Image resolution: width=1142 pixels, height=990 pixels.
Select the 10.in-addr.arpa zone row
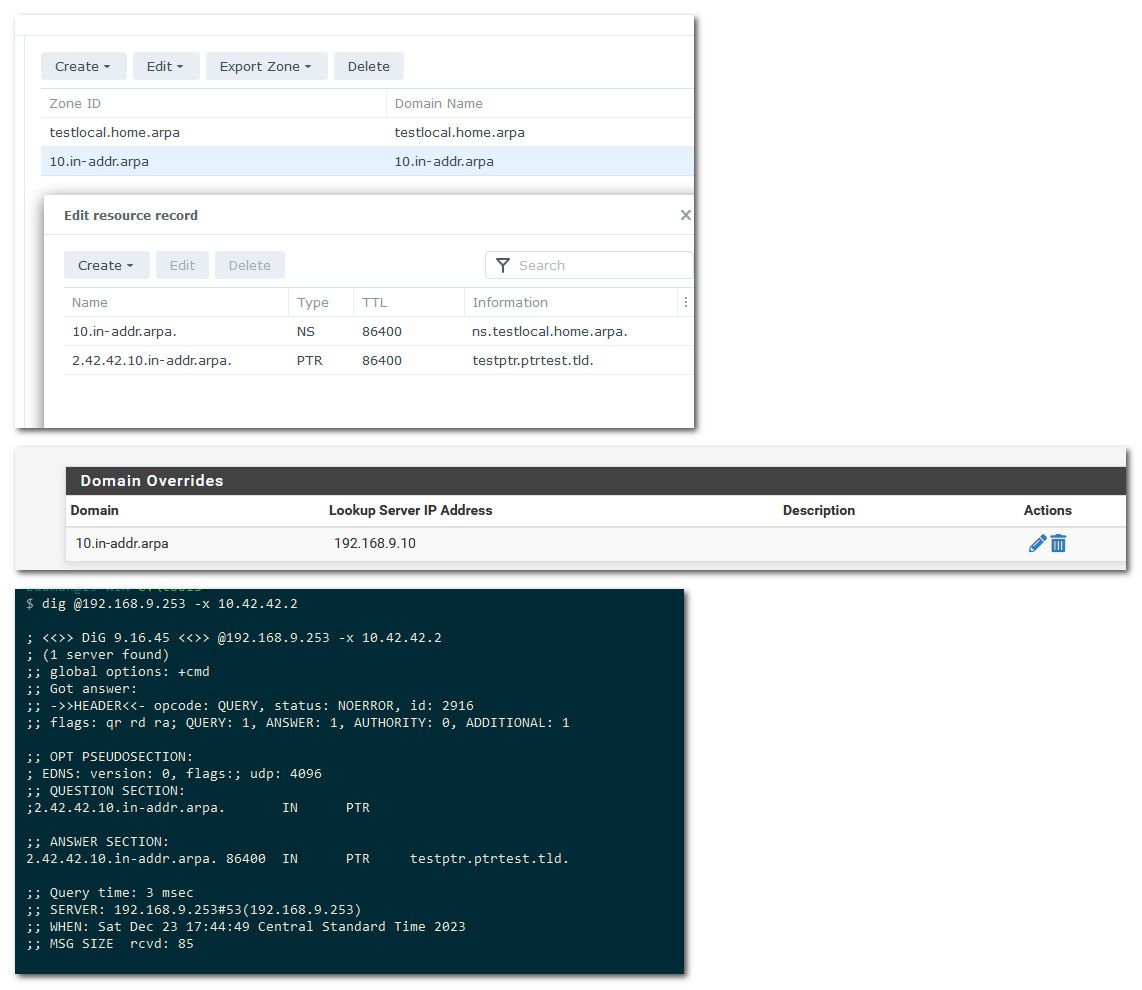tap(367, 162)
